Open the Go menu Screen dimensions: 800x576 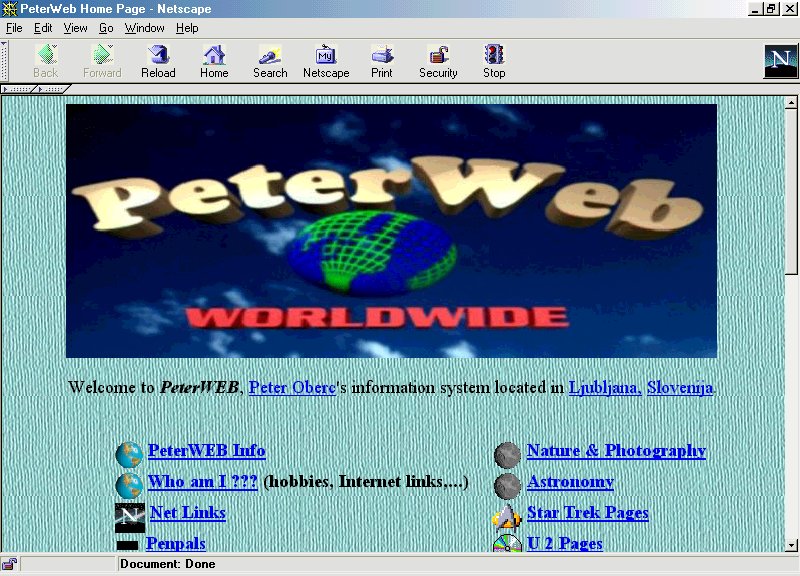click(x=106, y=28)
